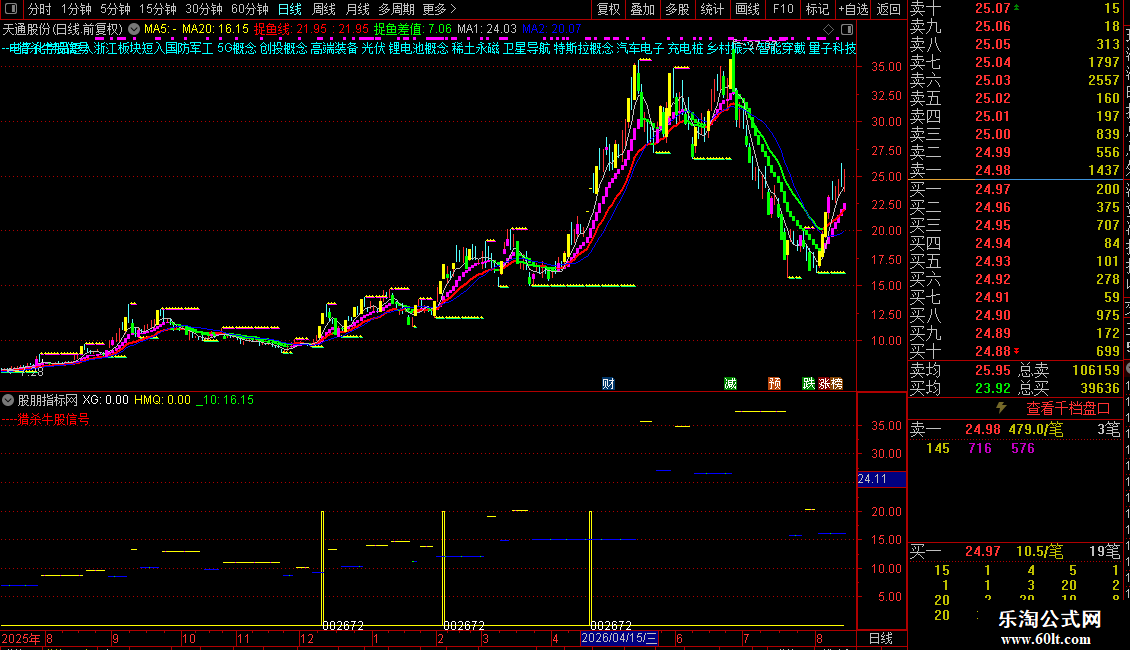This screenshot has width=1130, height=650.
Task: Click the 多股 button
Action: (x=677, y=9)
